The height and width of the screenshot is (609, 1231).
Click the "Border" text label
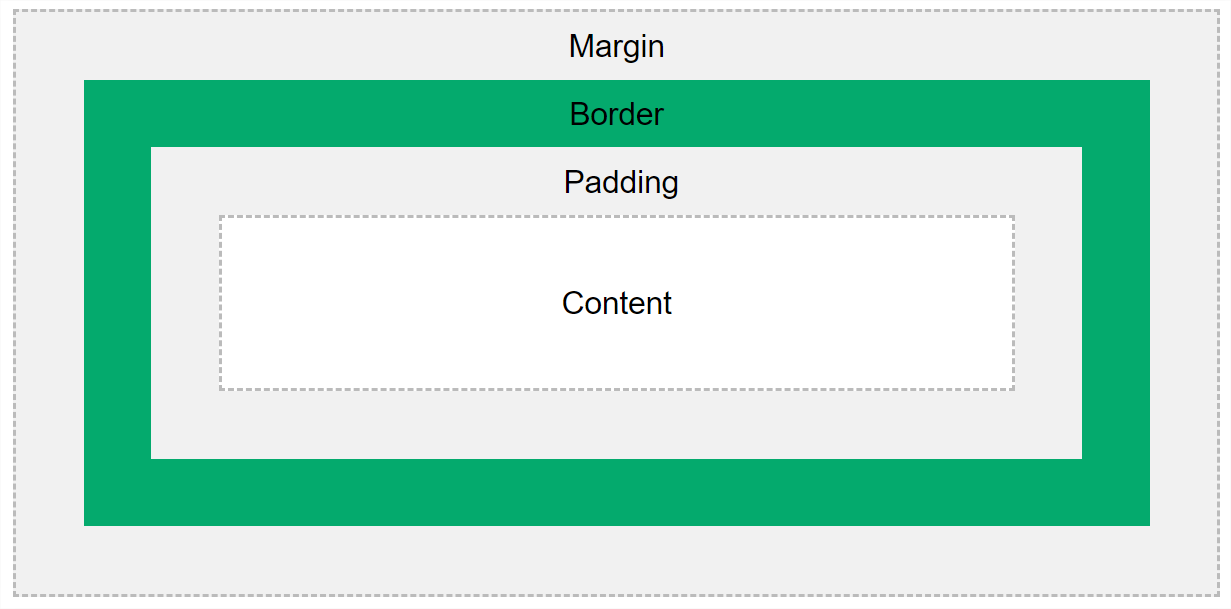pos(616,114)
